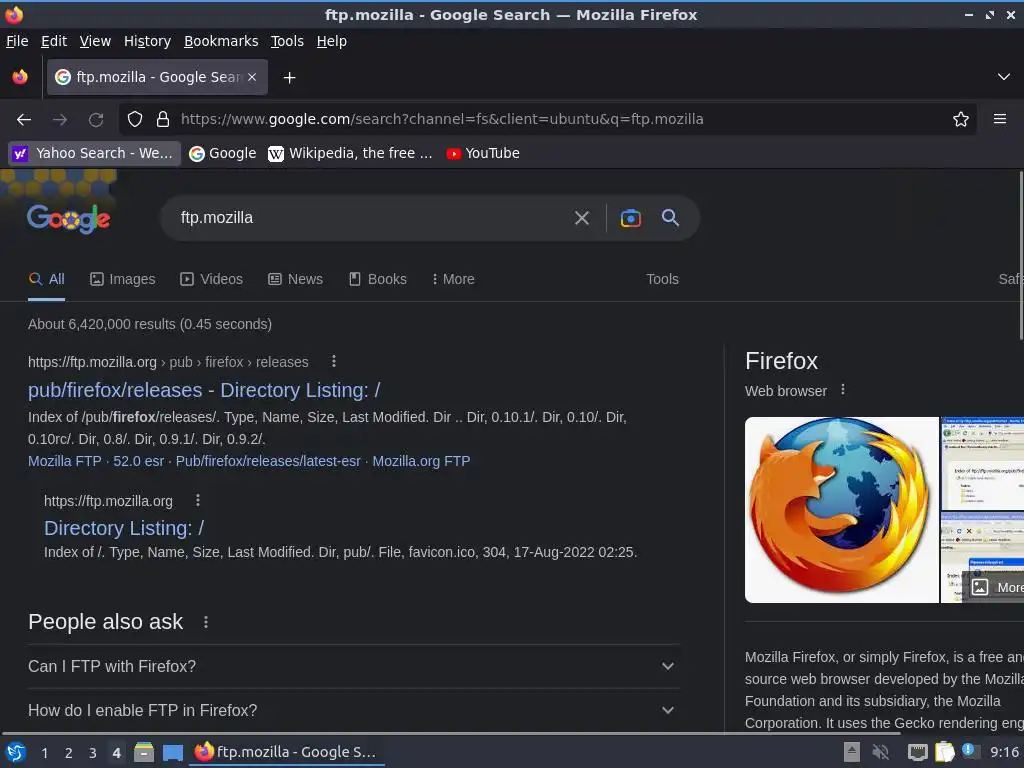Launch the file manager from the taskbar
The image size is (1024, 768).
tap(144, 752)
